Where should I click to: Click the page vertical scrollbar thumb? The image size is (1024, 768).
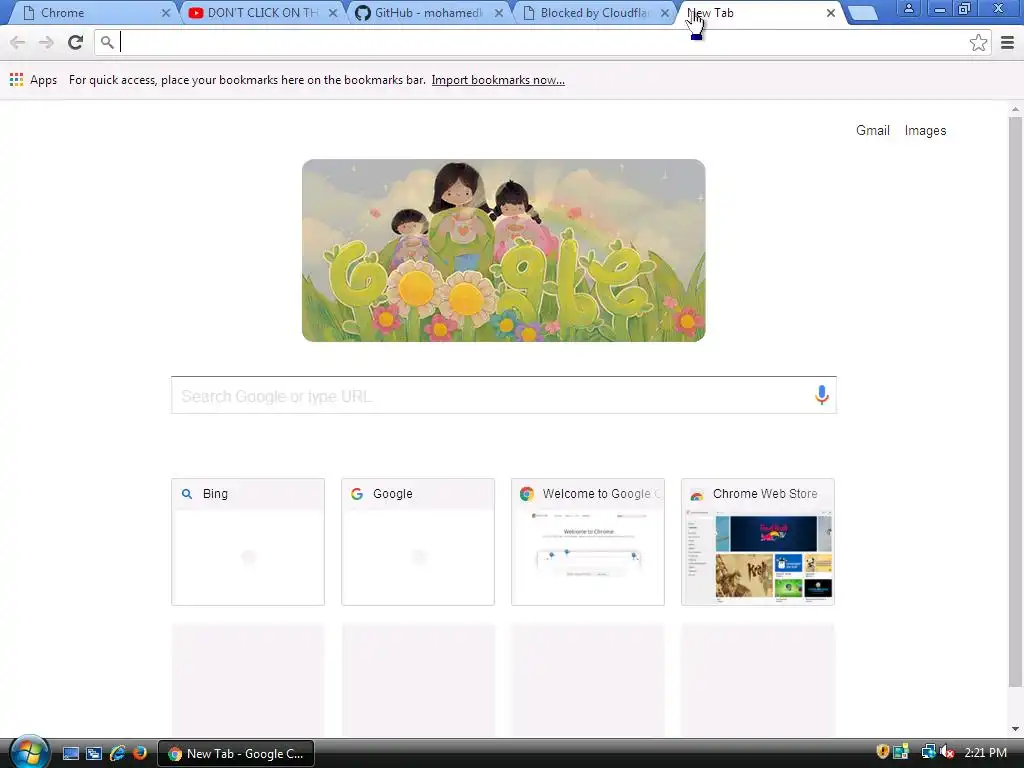click(x=1015, y=402)
